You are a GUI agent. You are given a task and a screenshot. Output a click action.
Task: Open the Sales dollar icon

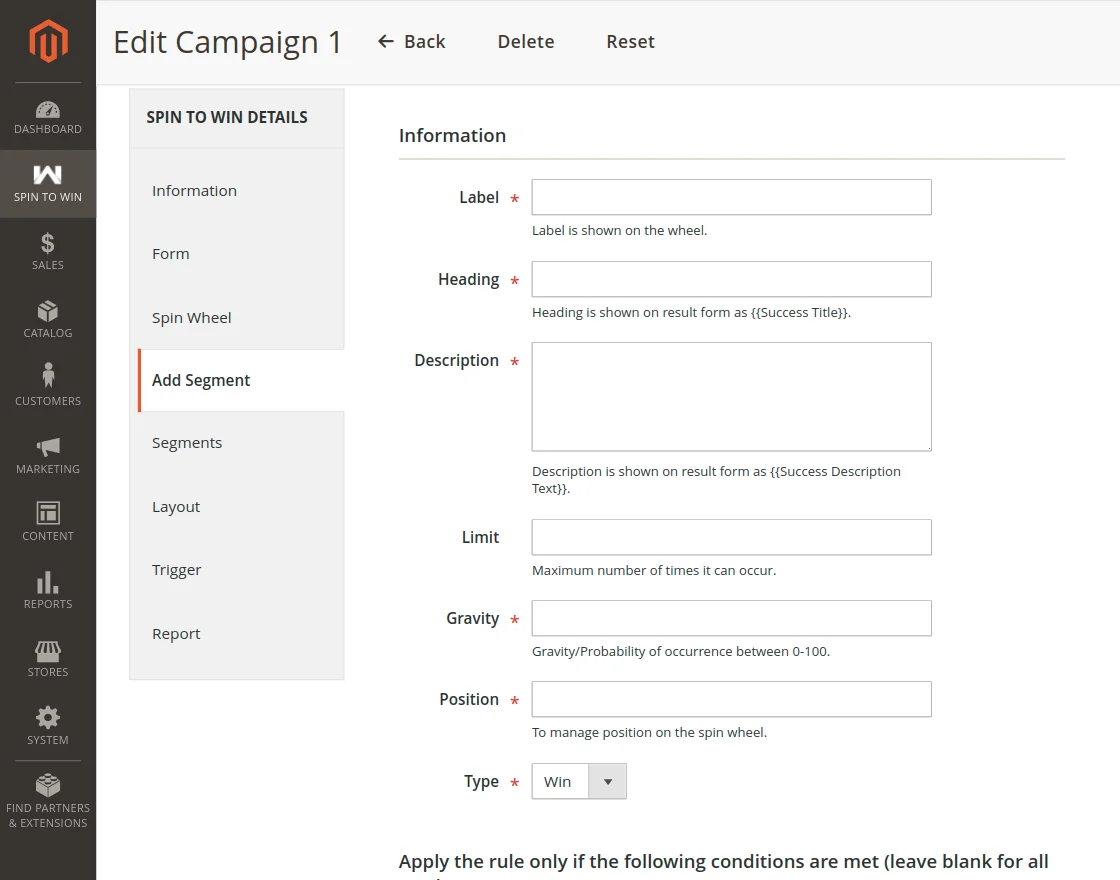point(48,243)
